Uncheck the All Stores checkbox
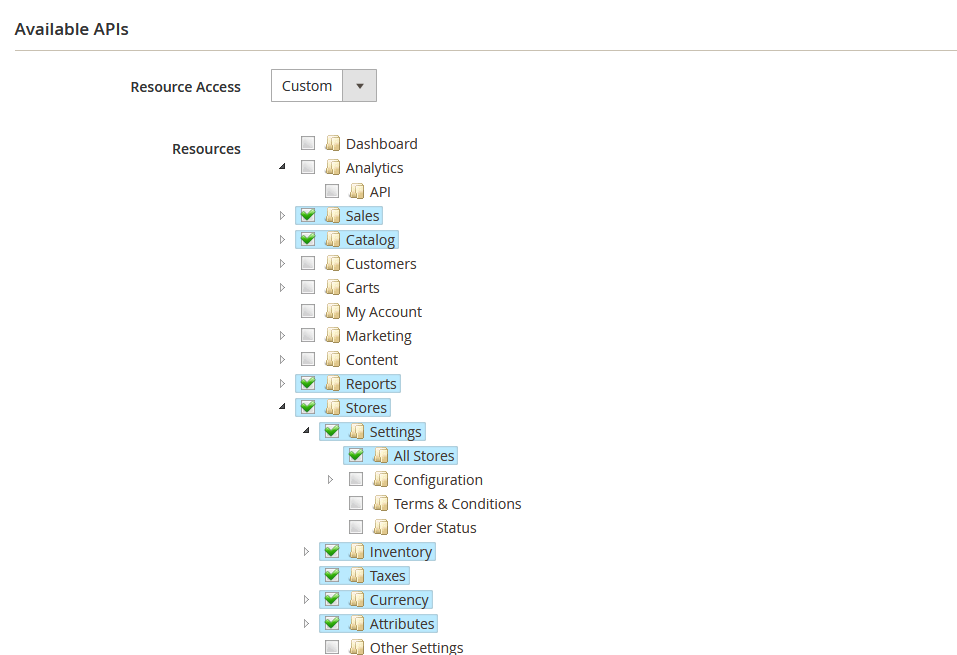957x655 pixels. pyautogui.click(x=356, y=455)
